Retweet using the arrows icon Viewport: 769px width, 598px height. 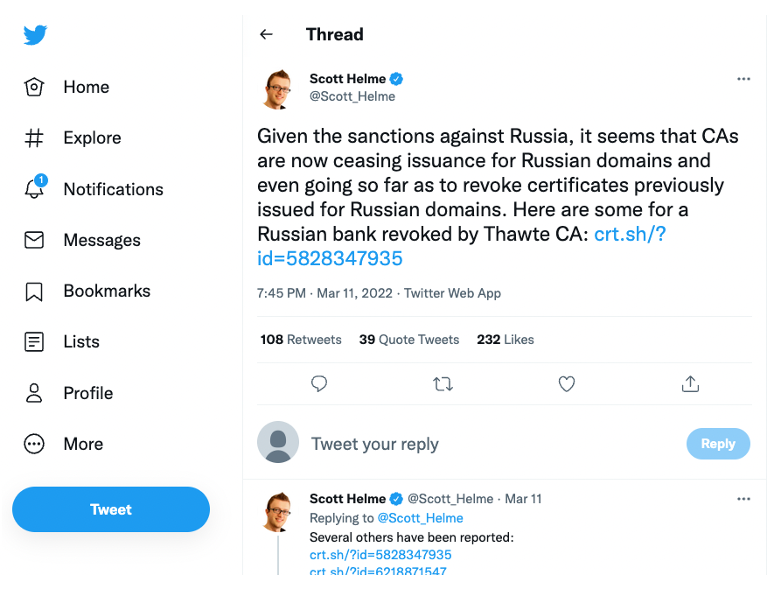coord(443,383)
